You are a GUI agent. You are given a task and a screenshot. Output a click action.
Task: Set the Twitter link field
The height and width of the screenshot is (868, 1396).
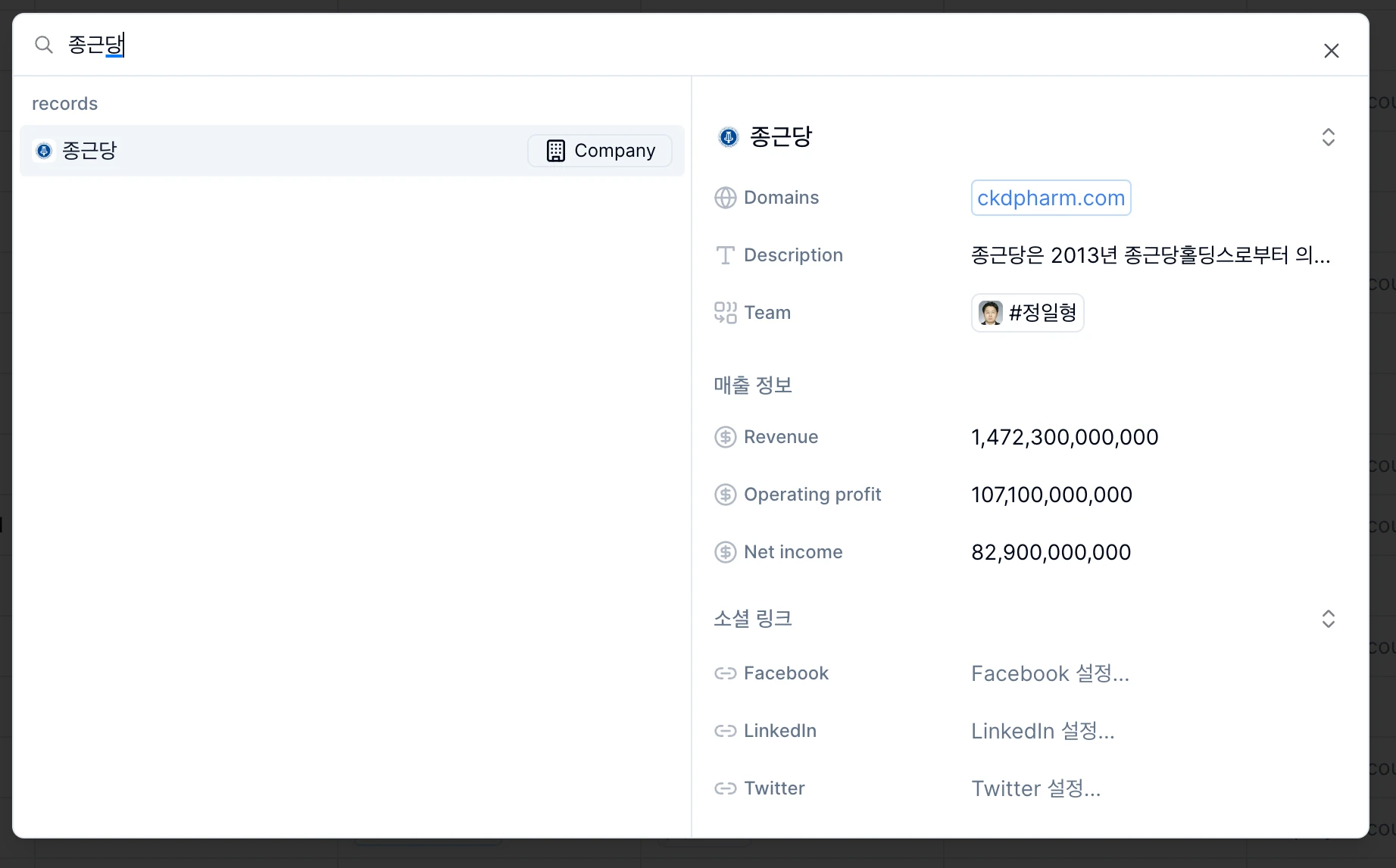tap(1035, 788)
